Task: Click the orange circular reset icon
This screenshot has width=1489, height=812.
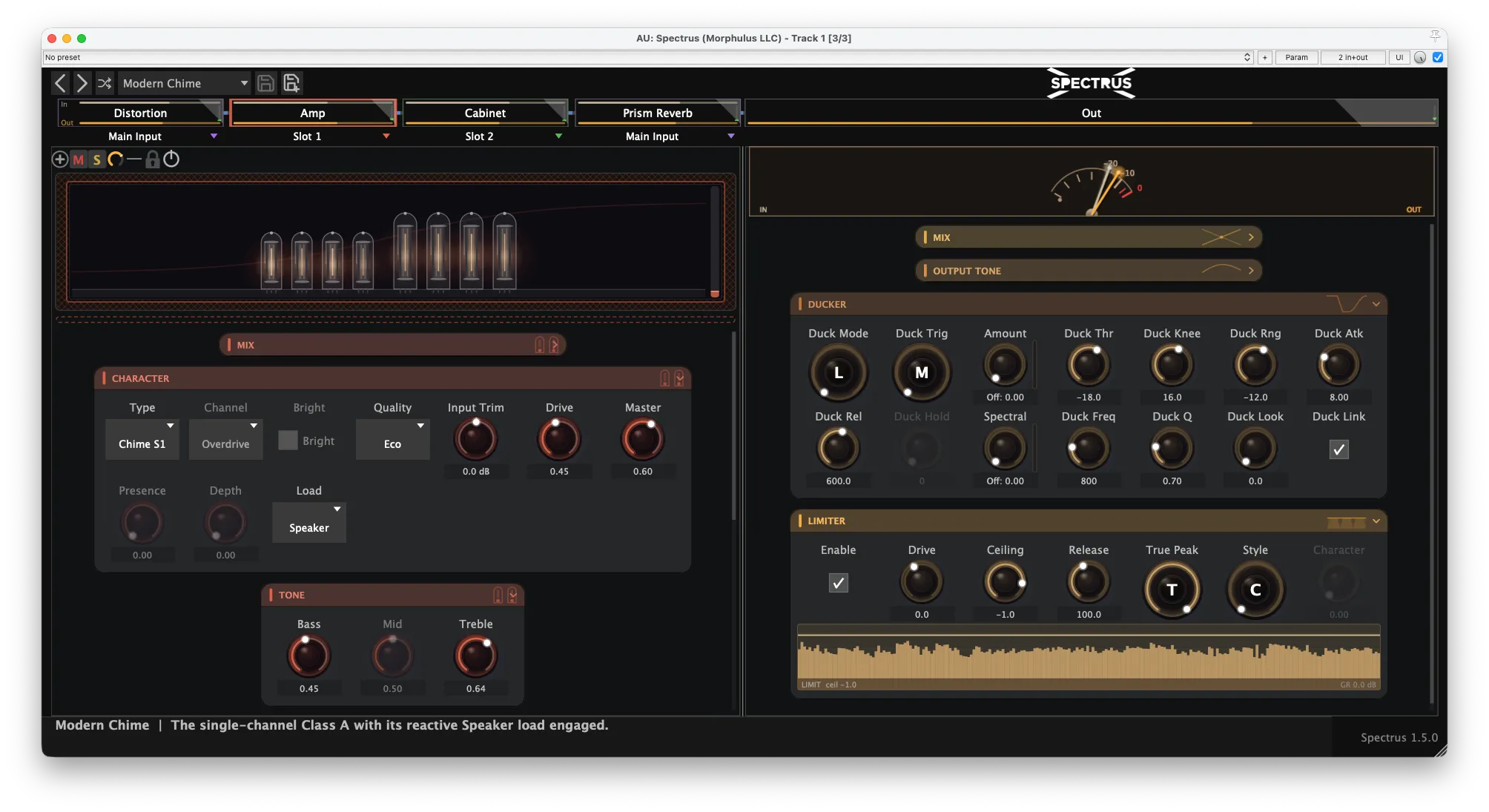Action: click(x=115, y=159)
